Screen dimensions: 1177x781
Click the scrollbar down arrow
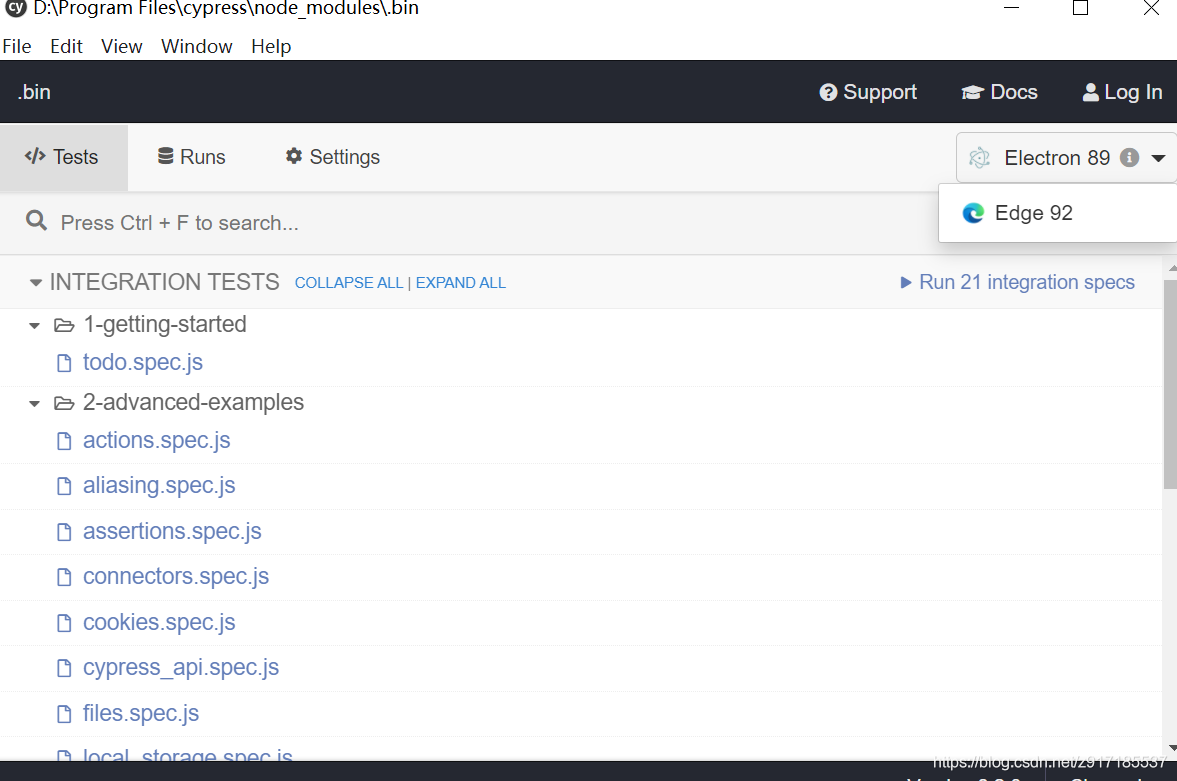[x=1172, y=748]
